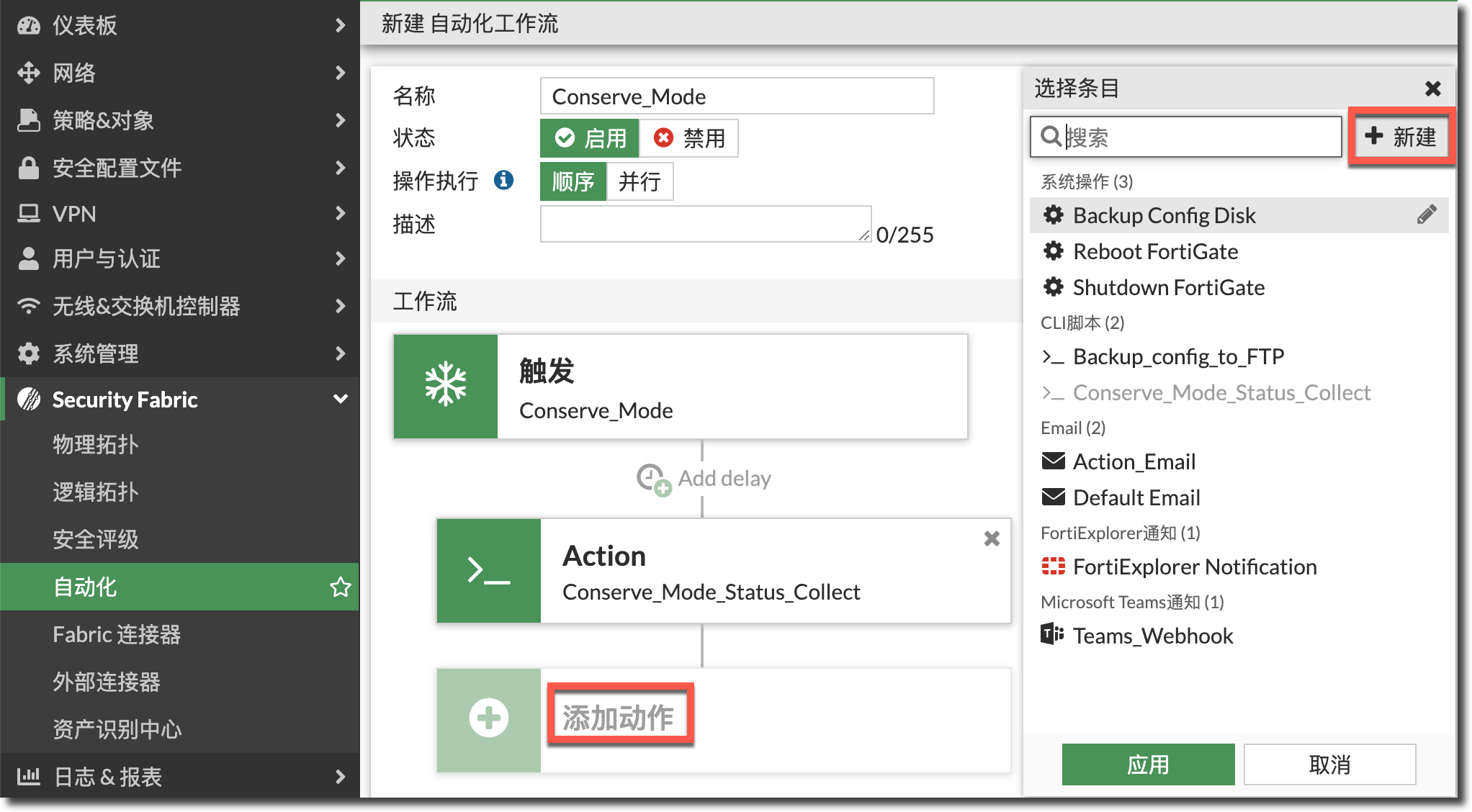The width and height of the screenshot is (1472, 812).
Task: Select the Teams_Webhook entry
Action: pos(1152,636)
